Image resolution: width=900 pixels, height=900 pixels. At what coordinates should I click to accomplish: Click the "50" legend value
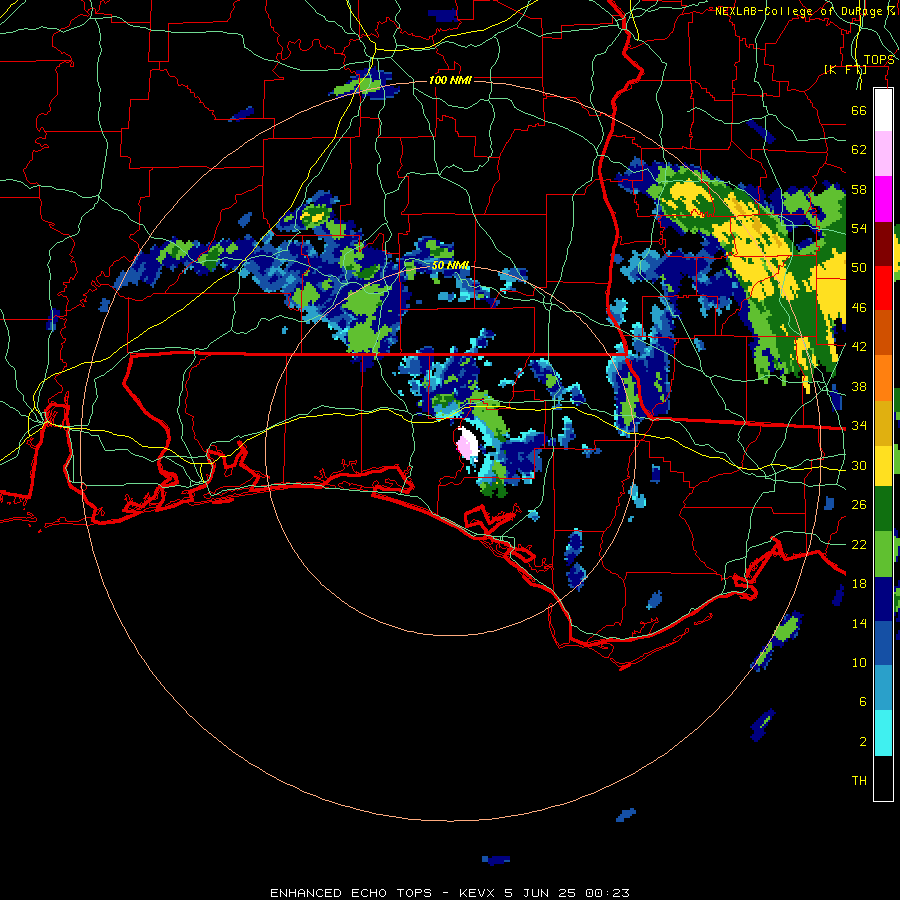point(859,268)
